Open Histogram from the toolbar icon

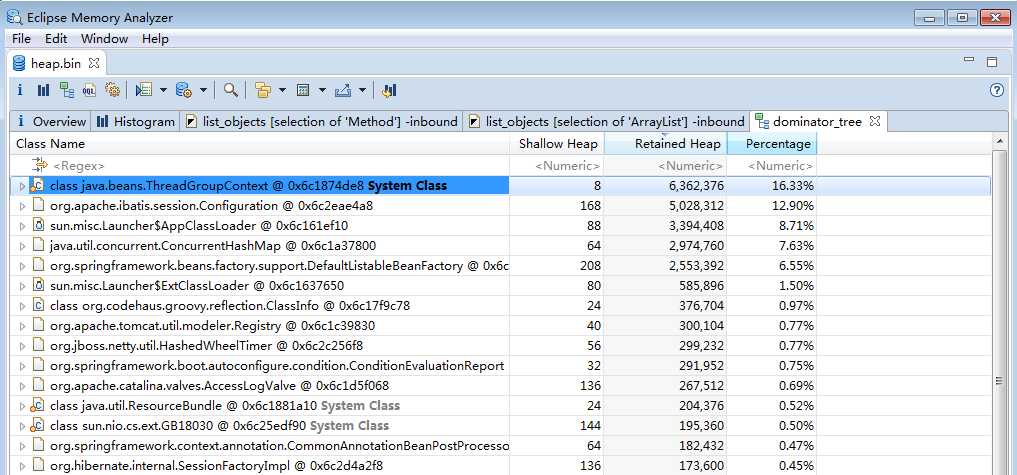point(43,90)
